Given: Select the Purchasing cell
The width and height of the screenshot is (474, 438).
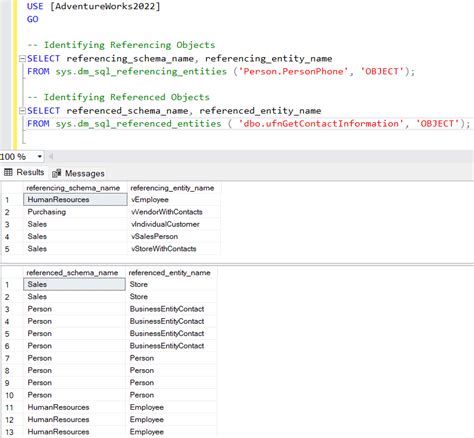Looking at the screenshot, I should point(75,212).
